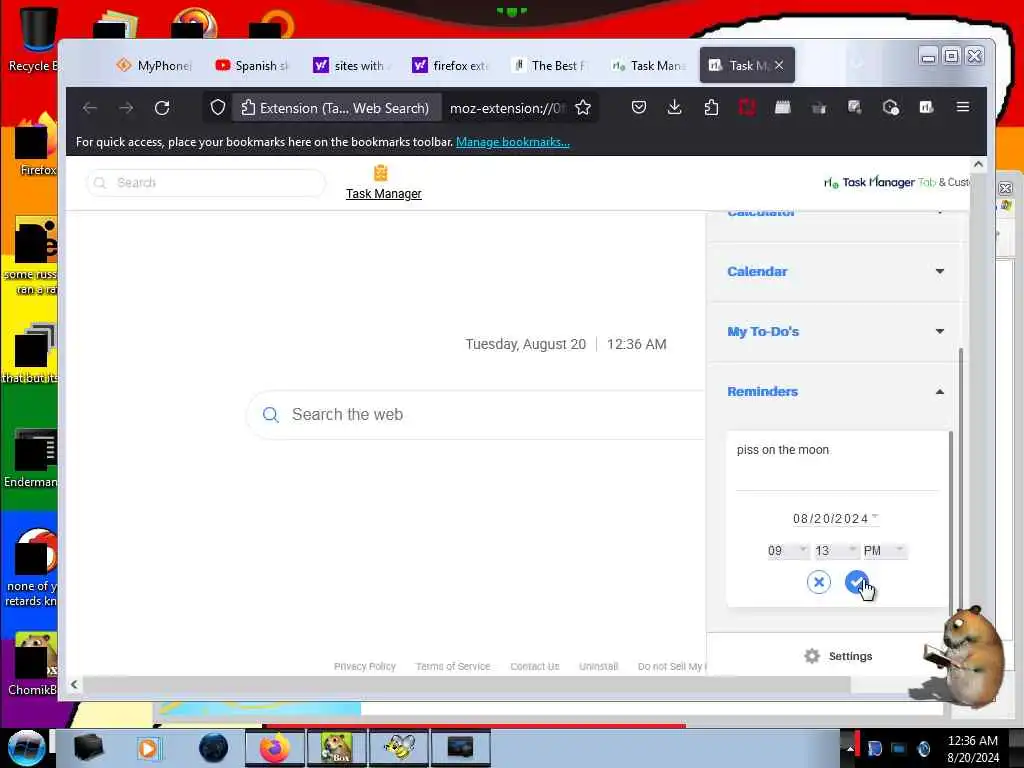Click the taskbar clock 12:36 AM

pyautogui.click(x=972, y=741)
